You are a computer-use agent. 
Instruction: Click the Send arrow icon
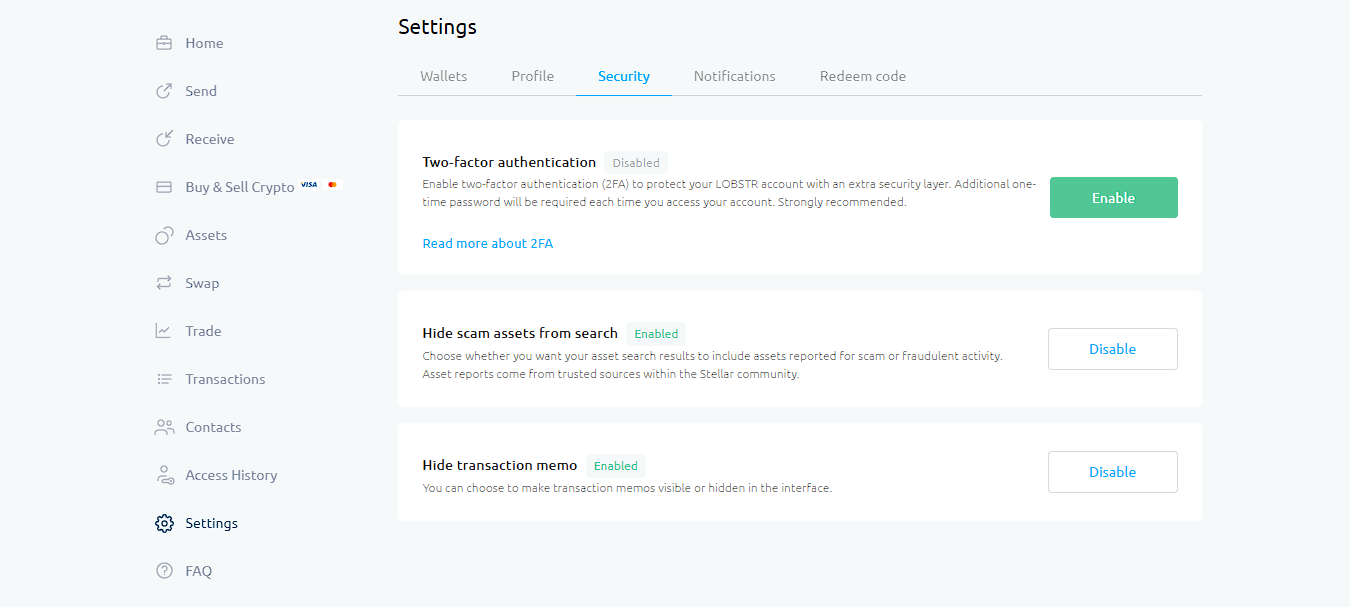[164, 91]
